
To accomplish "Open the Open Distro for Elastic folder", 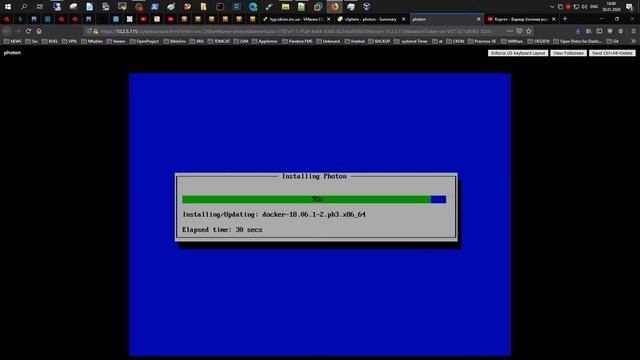I will tap(578, 41).
